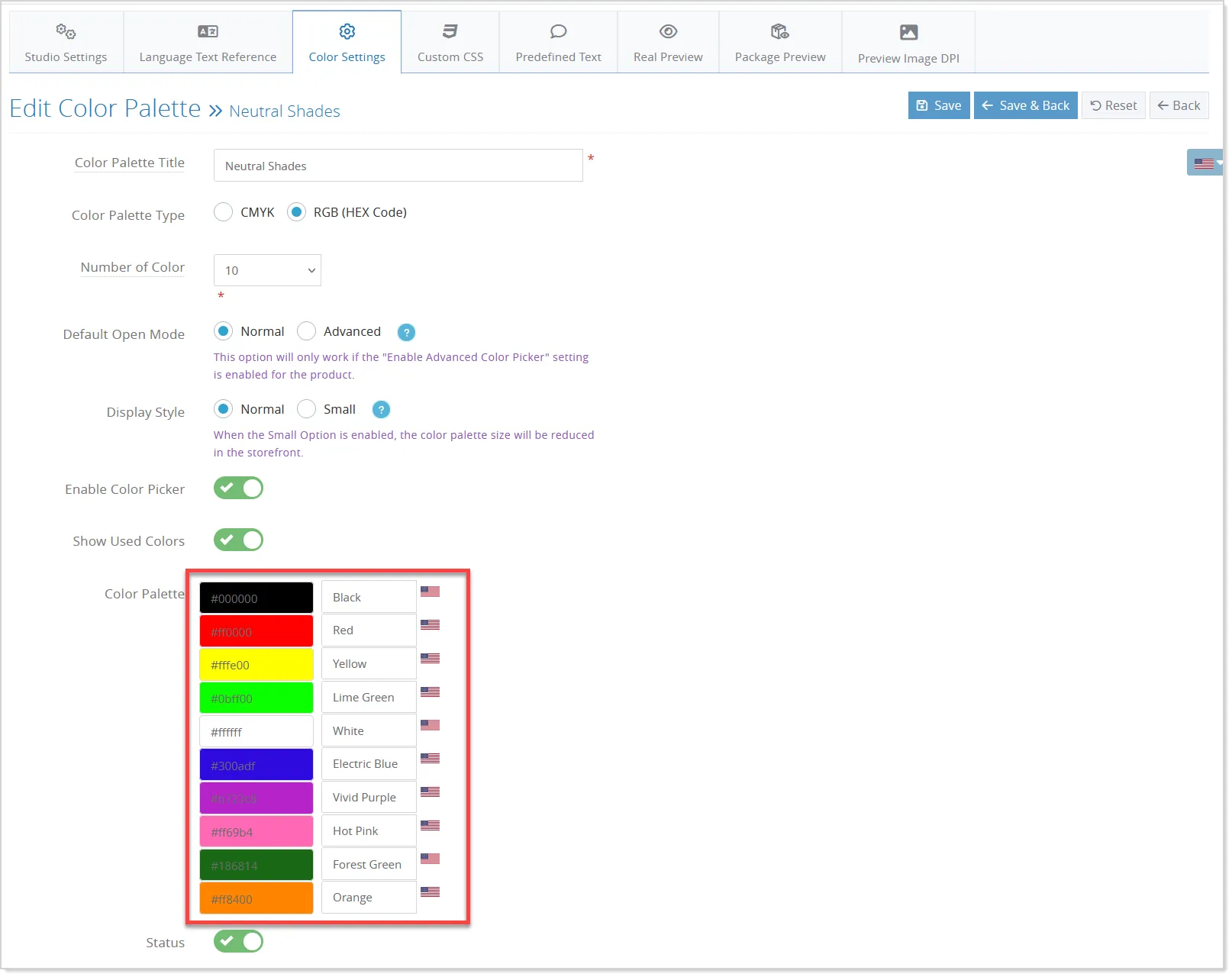Toggle Show Used Colors switch
1232x977 pixels.
tap(238, 540)
